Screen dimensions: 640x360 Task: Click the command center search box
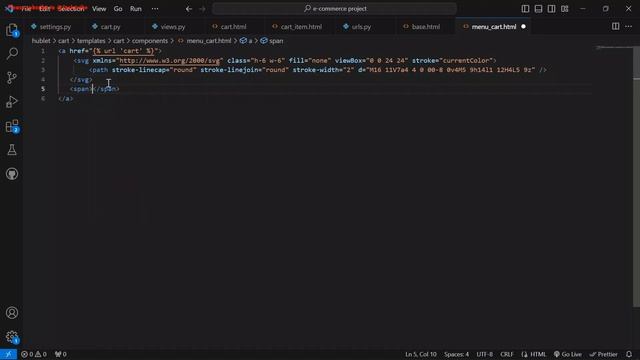[334, 9]
